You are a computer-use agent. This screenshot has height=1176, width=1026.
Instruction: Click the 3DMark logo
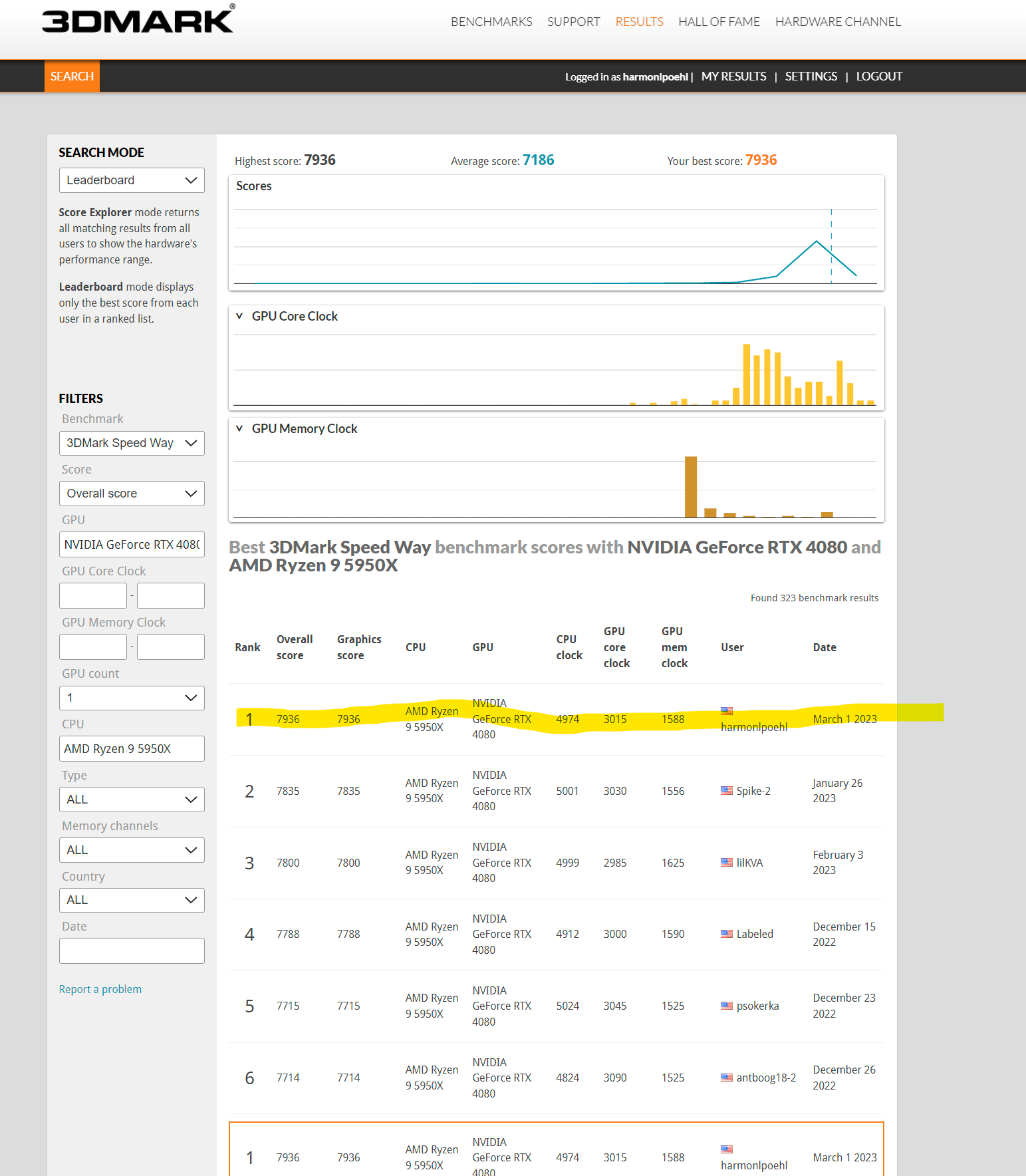[x=138, y=19]
